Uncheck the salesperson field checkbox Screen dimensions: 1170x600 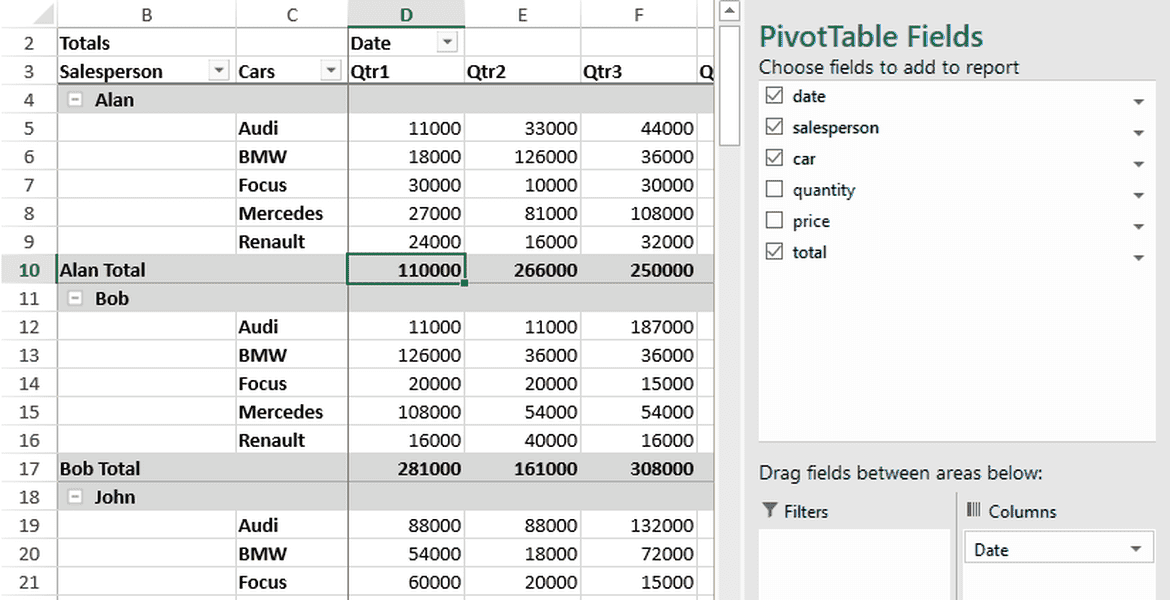pyautogui.click(x=773, y=127)
